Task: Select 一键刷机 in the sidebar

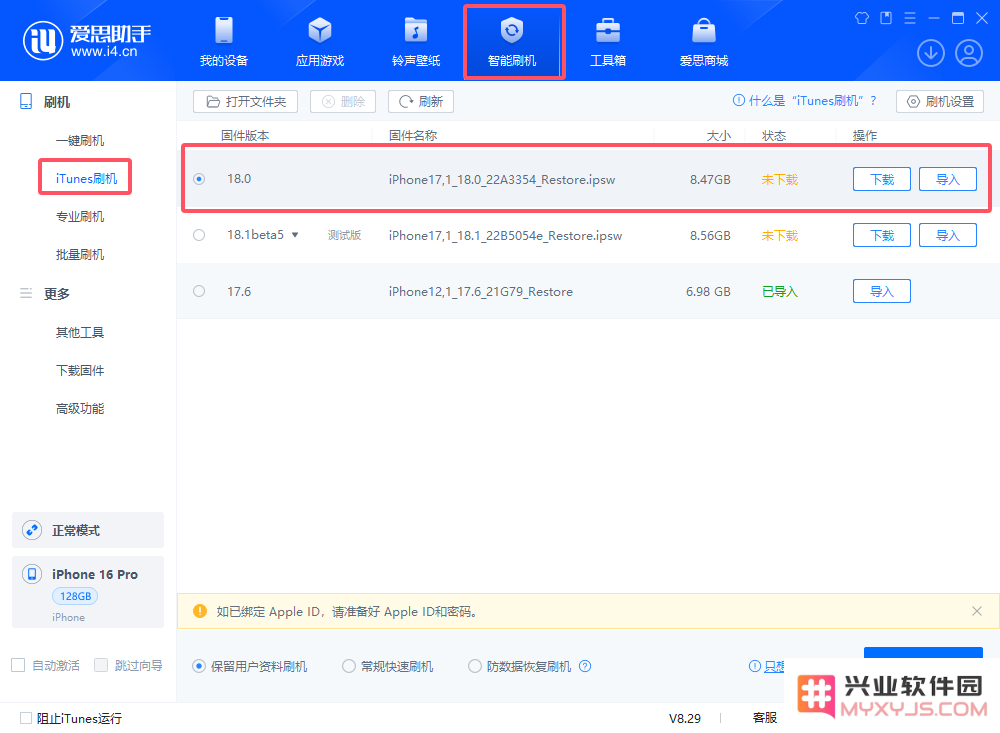Action: (80, 140)
